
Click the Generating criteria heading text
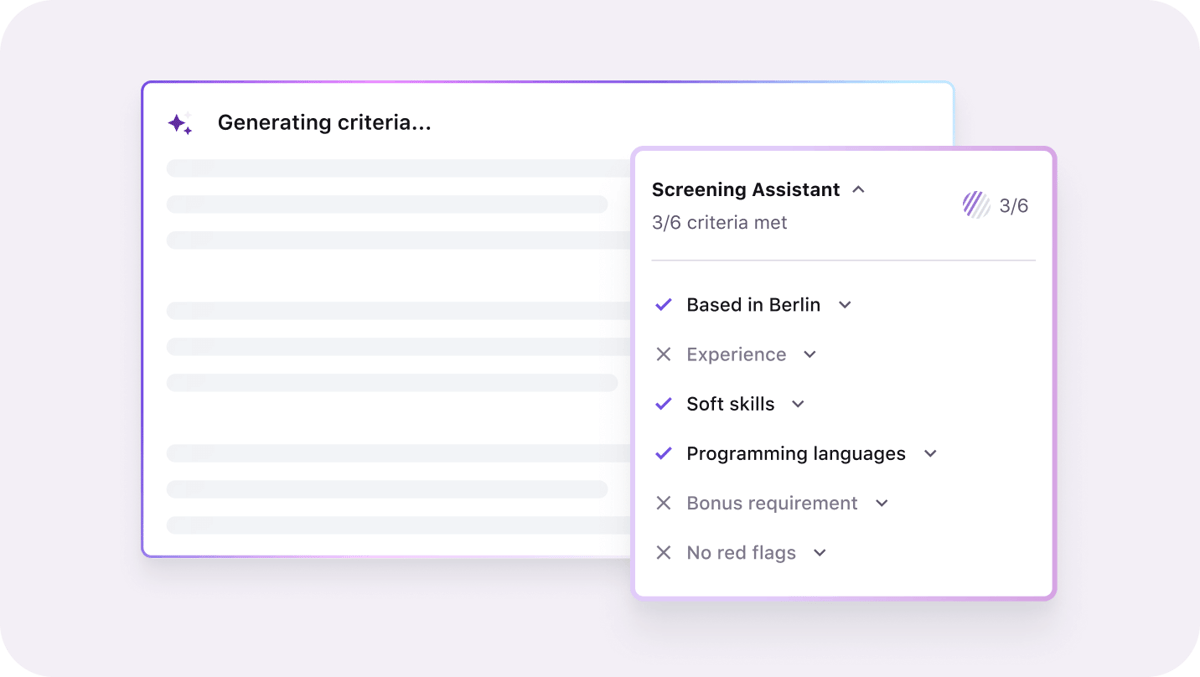coord(324,123)
